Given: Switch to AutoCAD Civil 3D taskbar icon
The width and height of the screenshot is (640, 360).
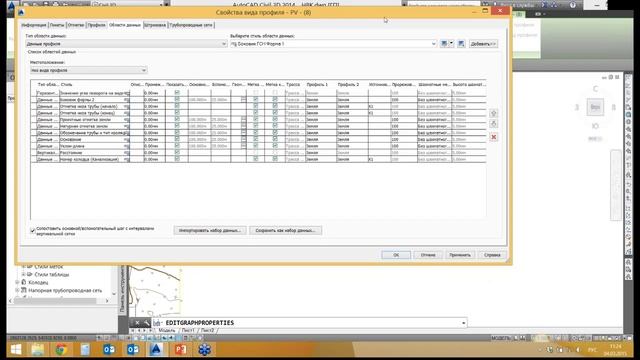Looking at the screenshot, I should [x=156, y=349].
